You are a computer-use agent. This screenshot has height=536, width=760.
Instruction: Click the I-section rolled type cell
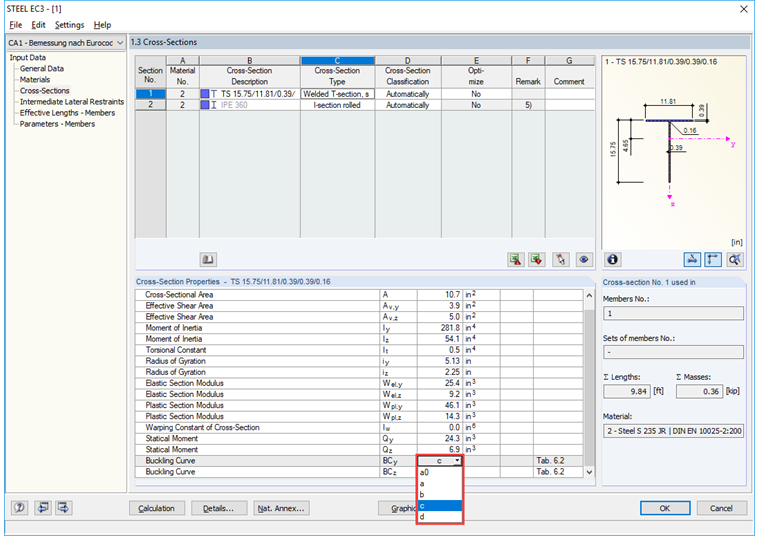coord(337,105)
